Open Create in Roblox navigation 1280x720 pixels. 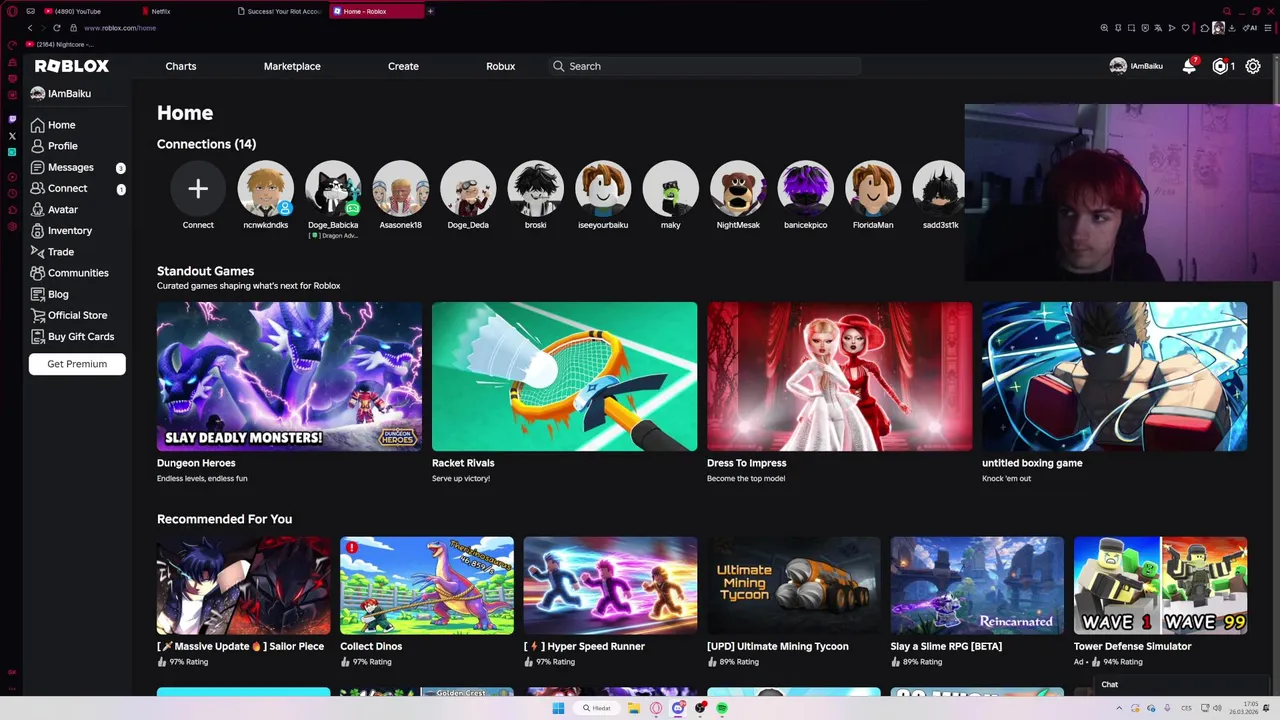pyautogui.click(x=403, y=66)
